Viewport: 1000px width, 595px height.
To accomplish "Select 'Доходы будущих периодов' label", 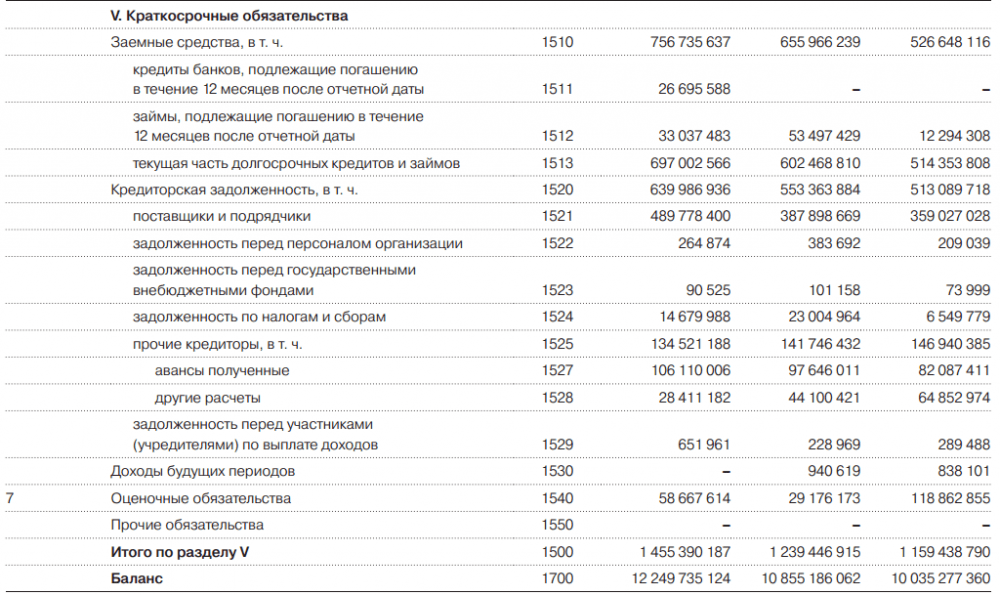I will (x=203, y=471).
